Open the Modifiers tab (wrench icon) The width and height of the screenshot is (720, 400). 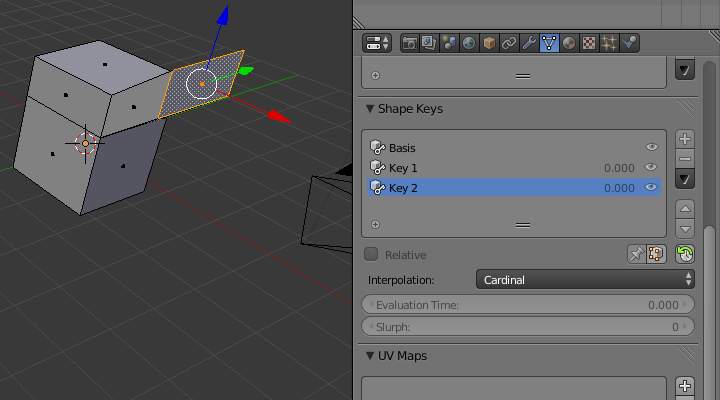click(529, 43)
